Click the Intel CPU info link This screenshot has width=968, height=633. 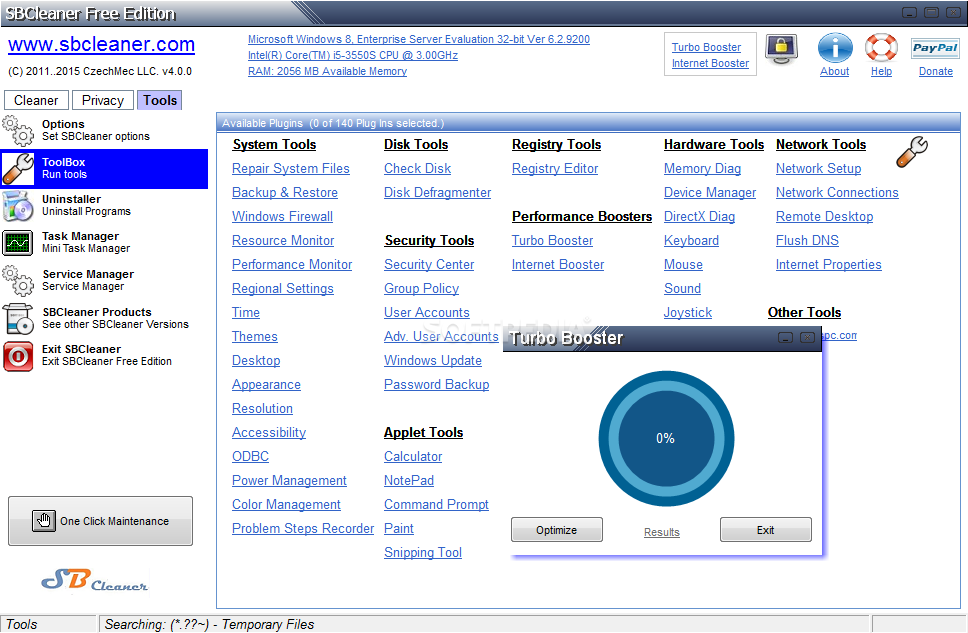point(353,55)
